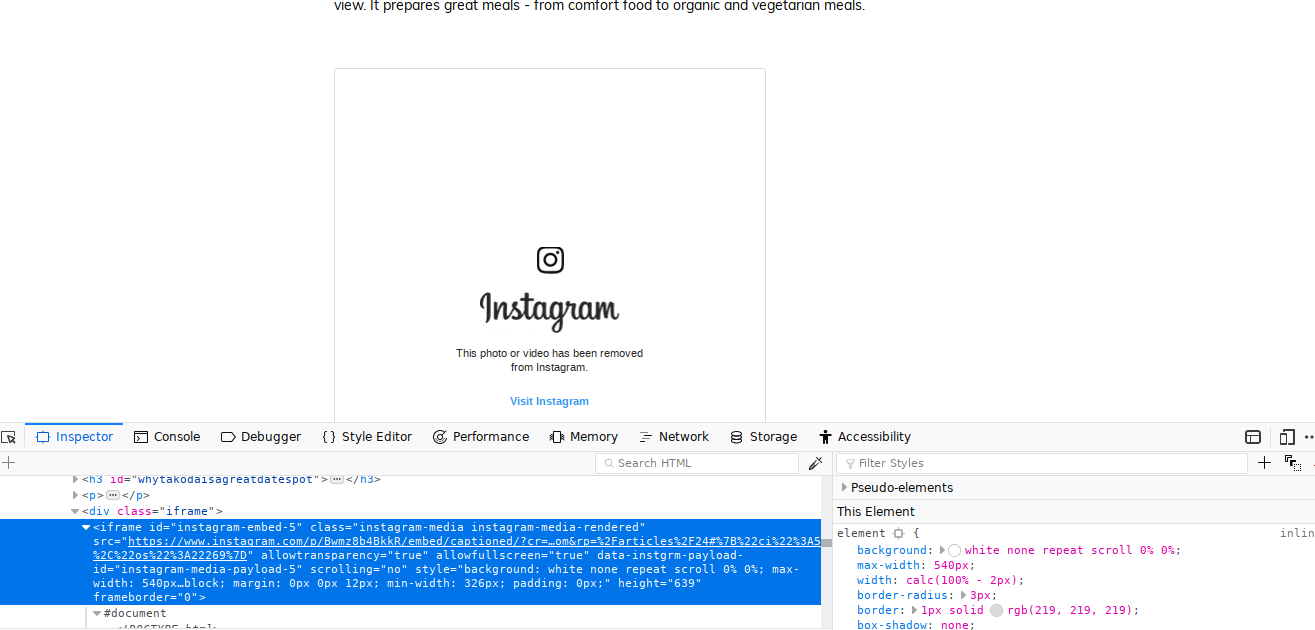Toggle responsive design mode icon
Viewport: 1315px width, 630px height.
[x=1287, y=437]
